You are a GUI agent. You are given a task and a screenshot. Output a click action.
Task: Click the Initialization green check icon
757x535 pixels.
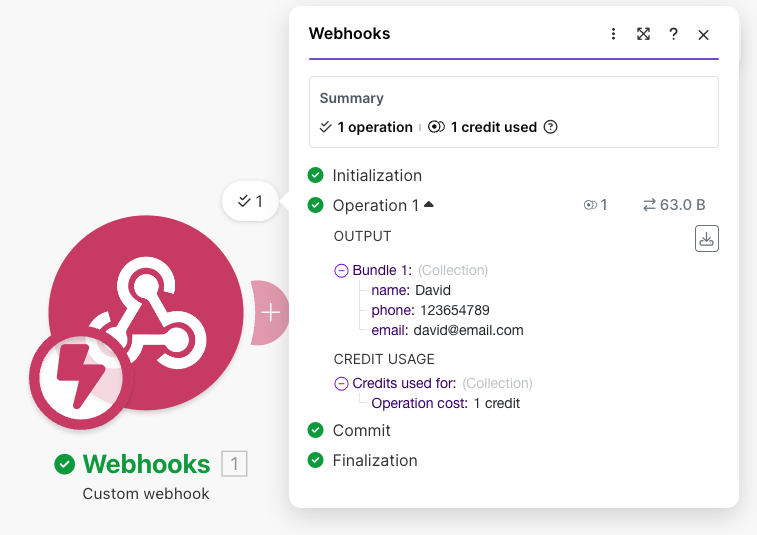[316, 175]
